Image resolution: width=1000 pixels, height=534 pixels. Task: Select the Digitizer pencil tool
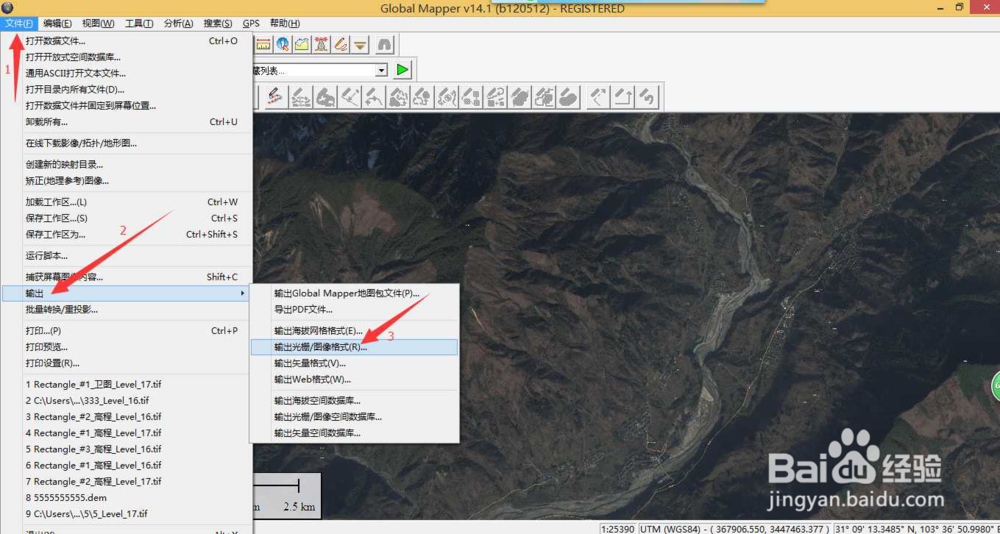341,44
